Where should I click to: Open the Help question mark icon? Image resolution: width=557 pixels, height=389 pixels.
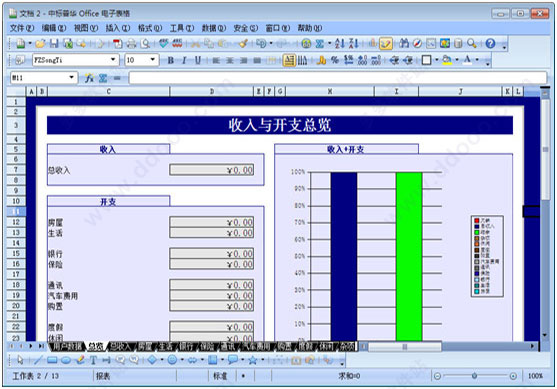[x=490, y=44]
